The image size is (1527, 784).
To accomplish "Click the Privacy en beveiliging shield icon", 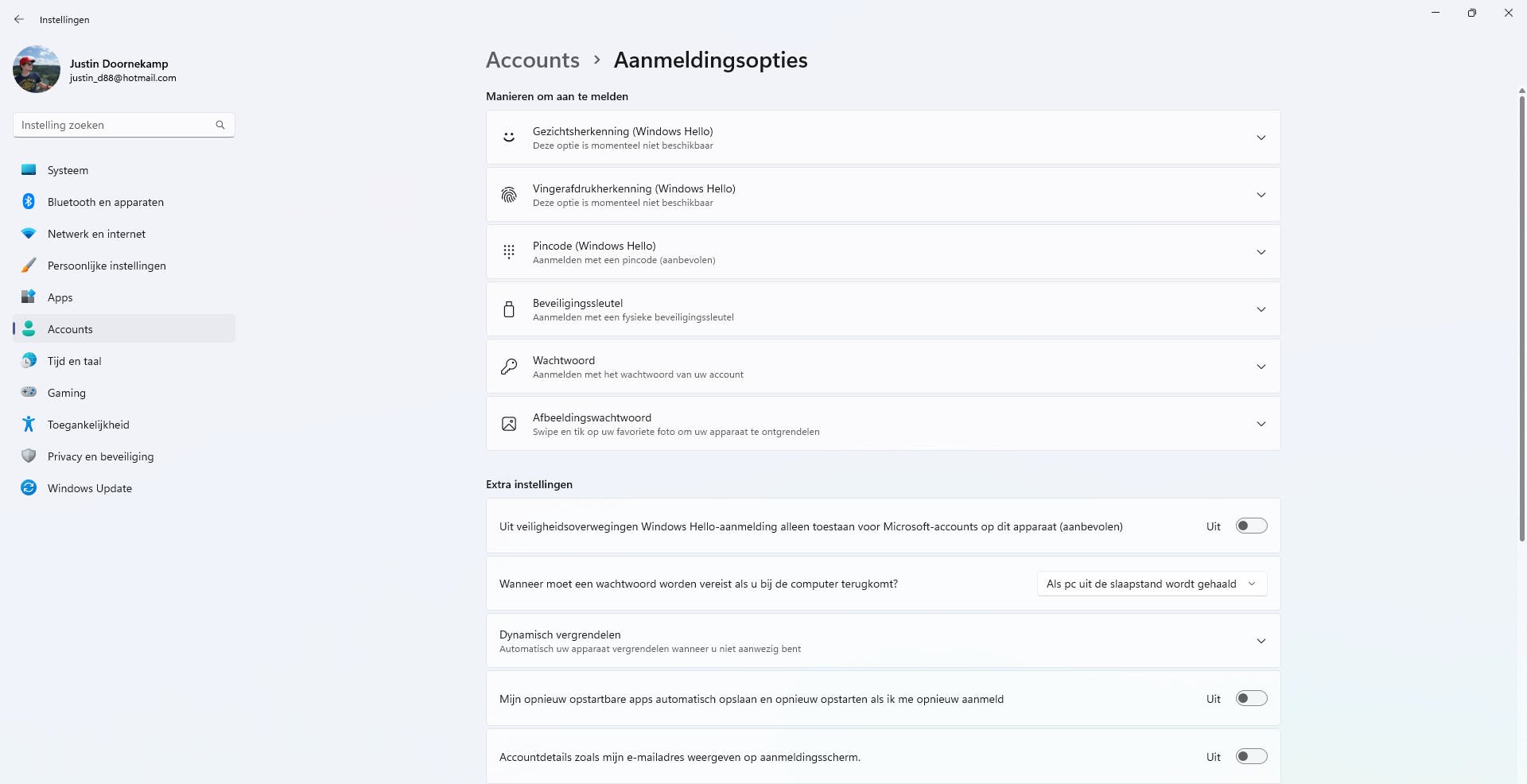I will click(x=29, y=456).
